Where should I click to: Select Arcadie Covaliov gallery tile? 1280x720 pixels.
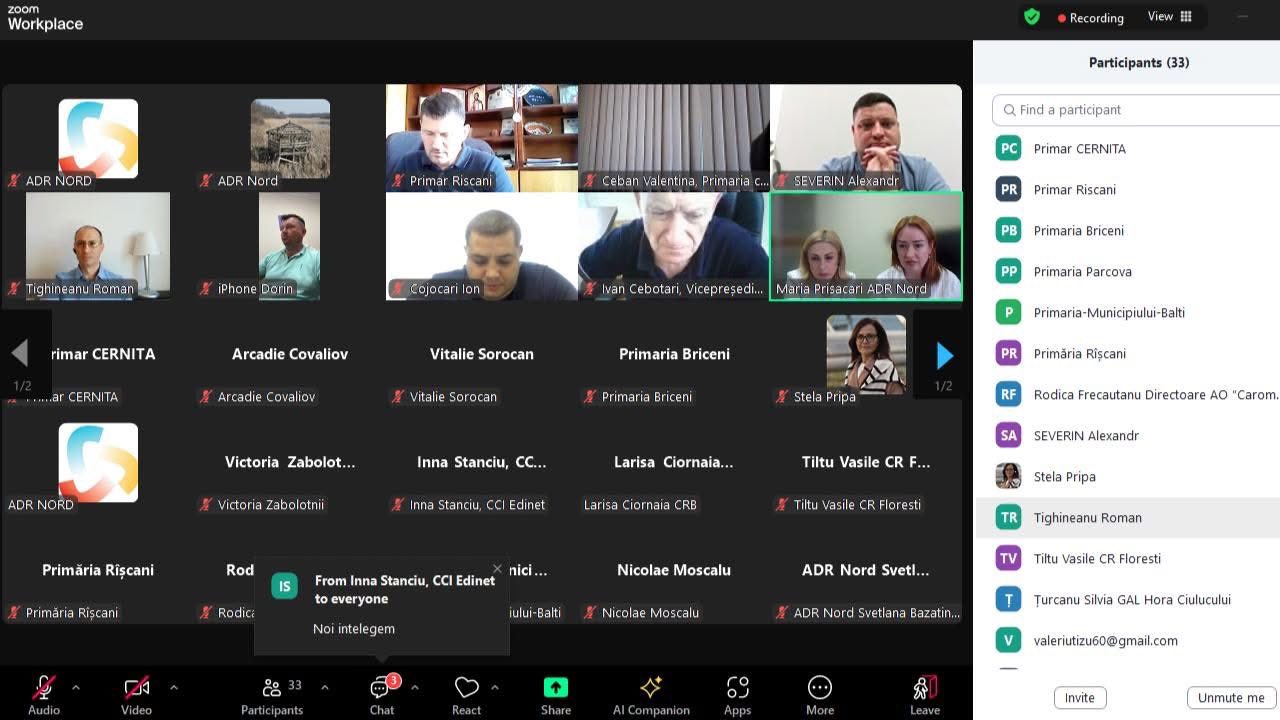290,354
